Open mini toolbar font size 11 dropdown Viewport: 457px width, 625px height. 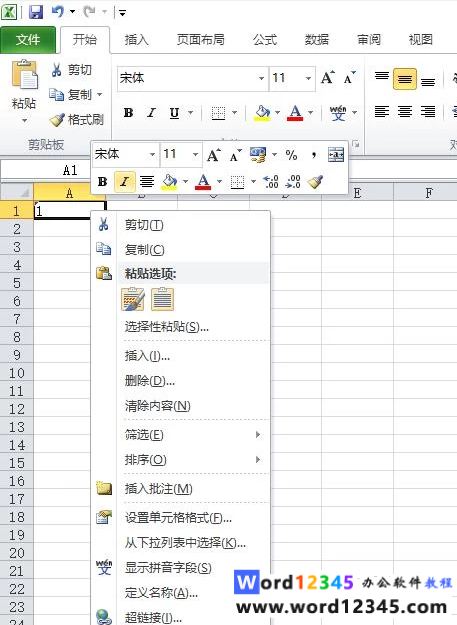[195, 154]
